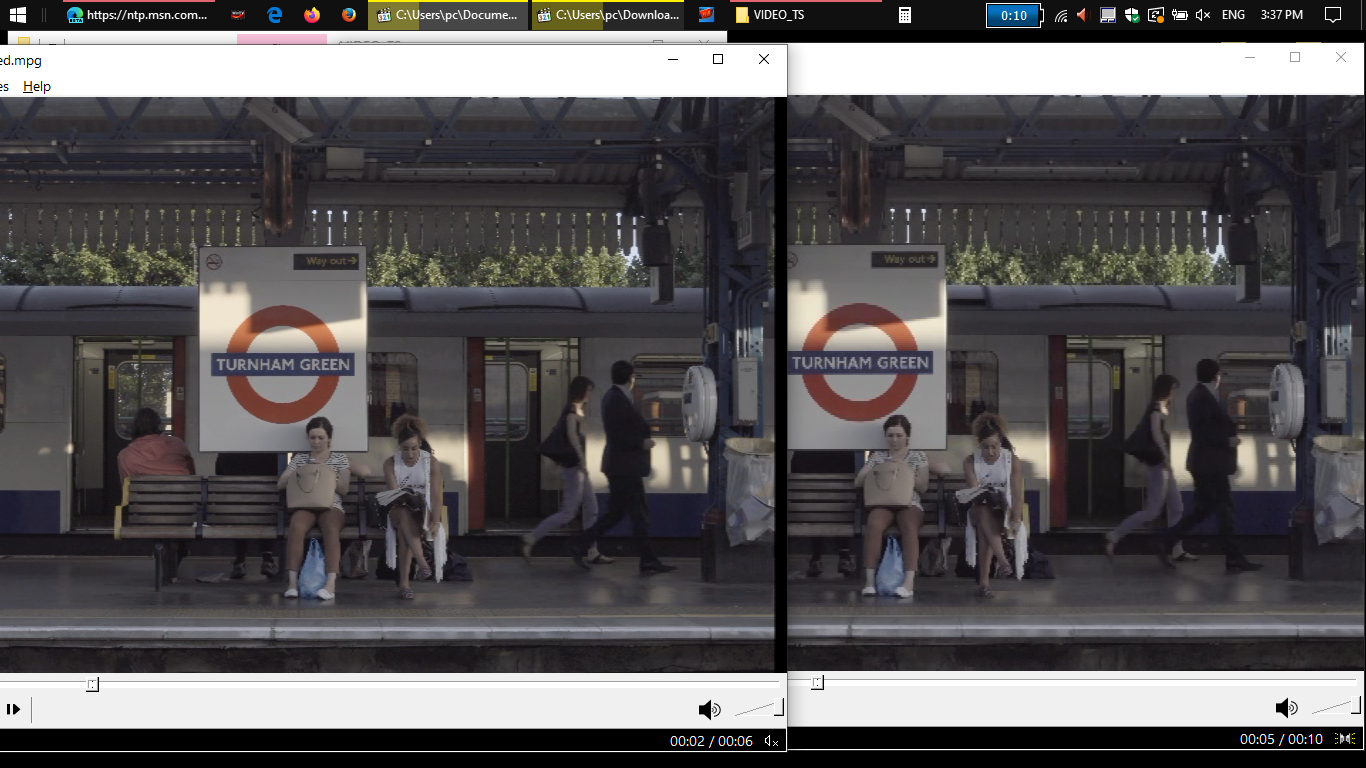Click the frame step button in left player
Image resolution: width=1366 pixels, height=768 pixels.
point(13,709)
